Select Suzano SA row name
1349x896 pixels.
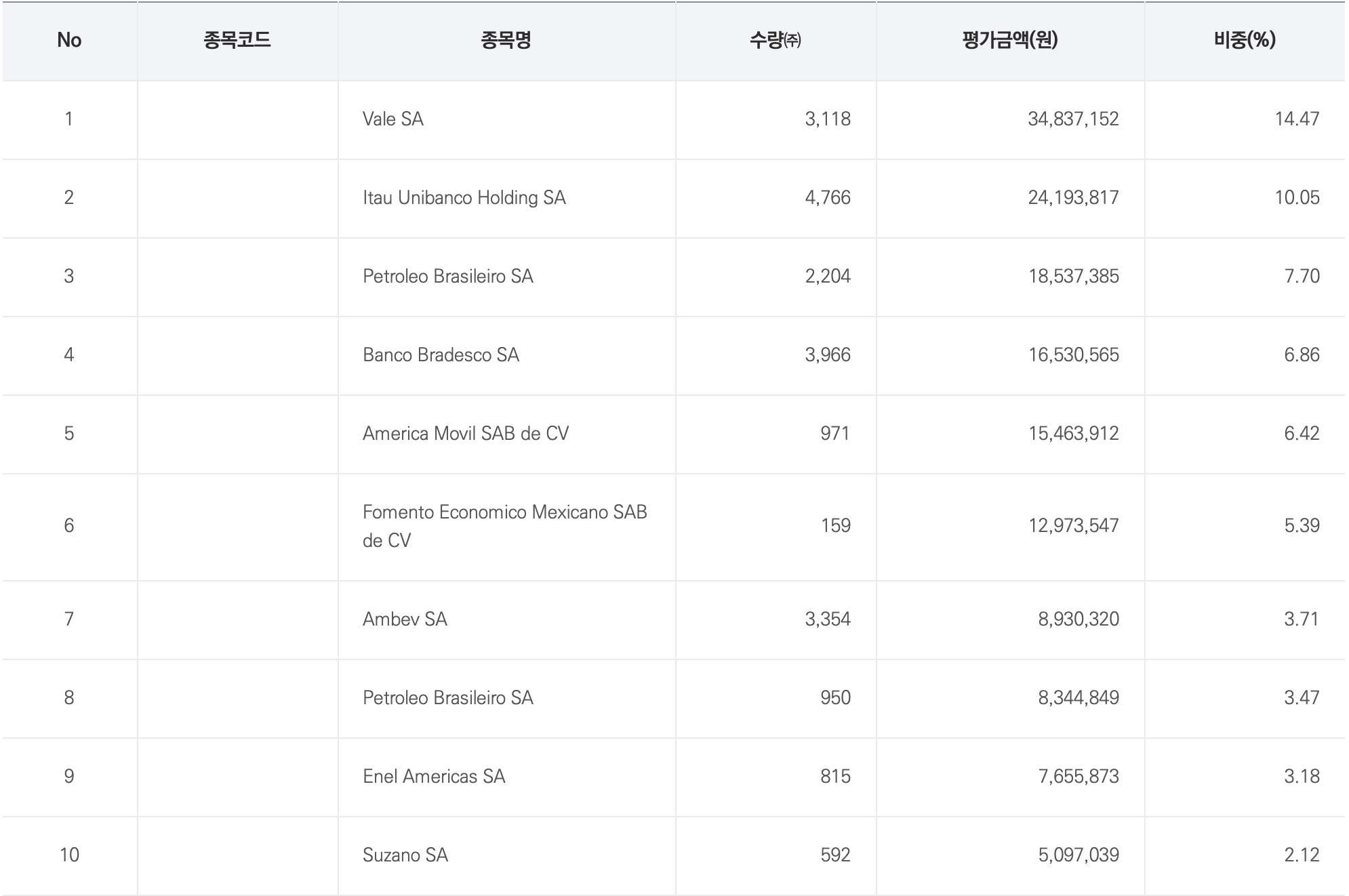pyautogui.click(x=405, y=855)
